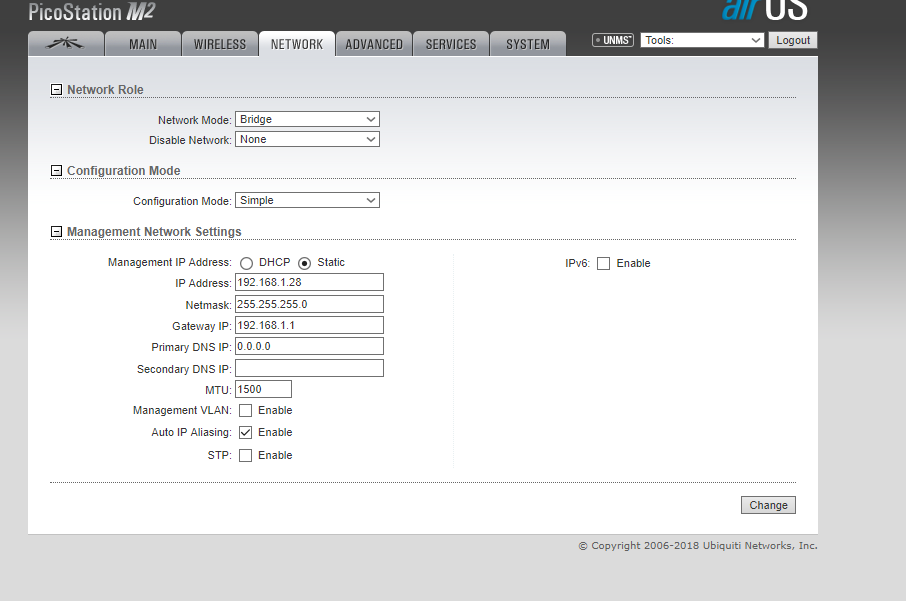Click the Logout button
The height and width of the screenshot is (601, 906).
(793, 40)
